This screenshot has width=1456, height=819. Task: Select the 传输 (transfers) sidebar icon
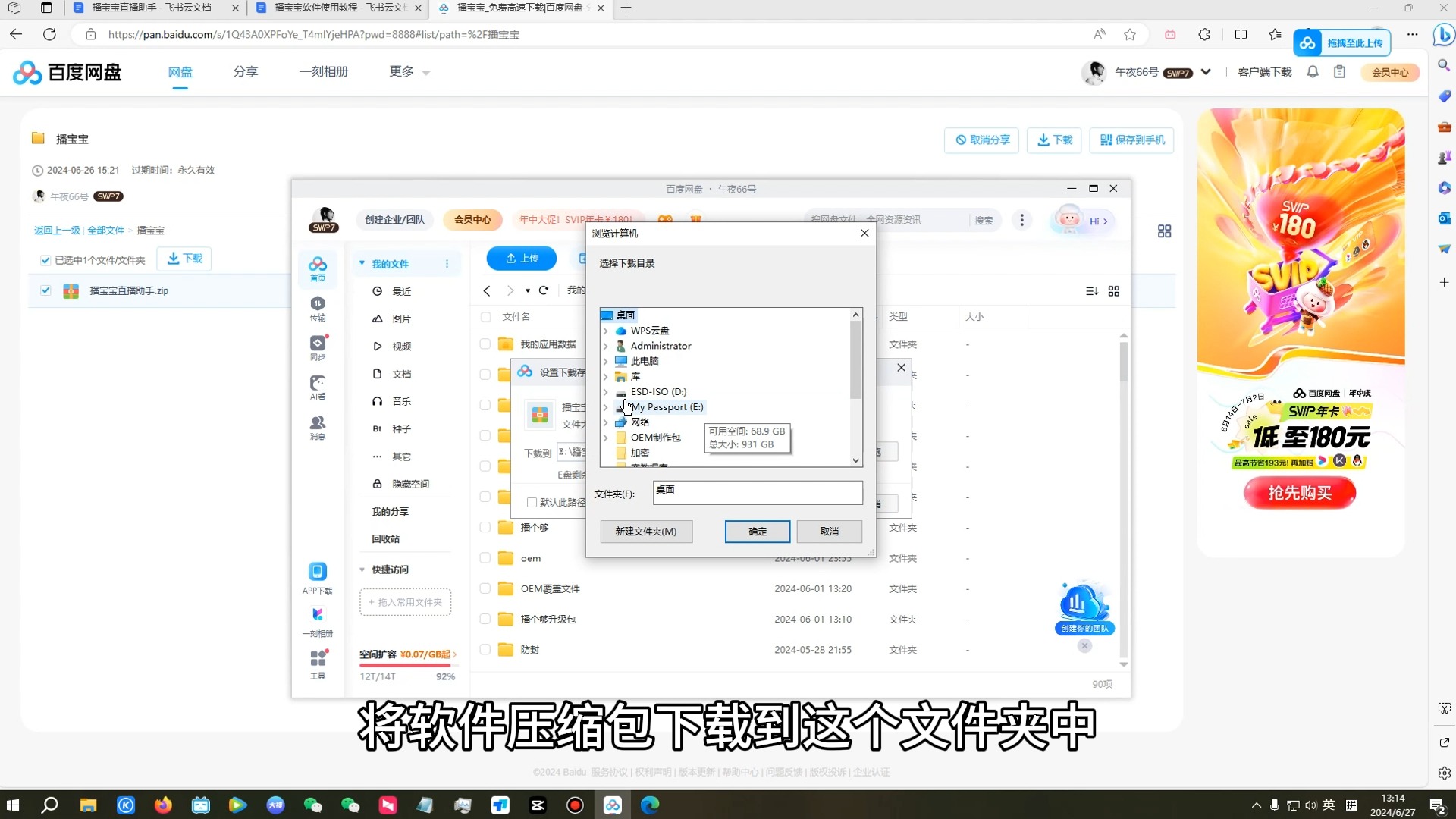point(318,307)
